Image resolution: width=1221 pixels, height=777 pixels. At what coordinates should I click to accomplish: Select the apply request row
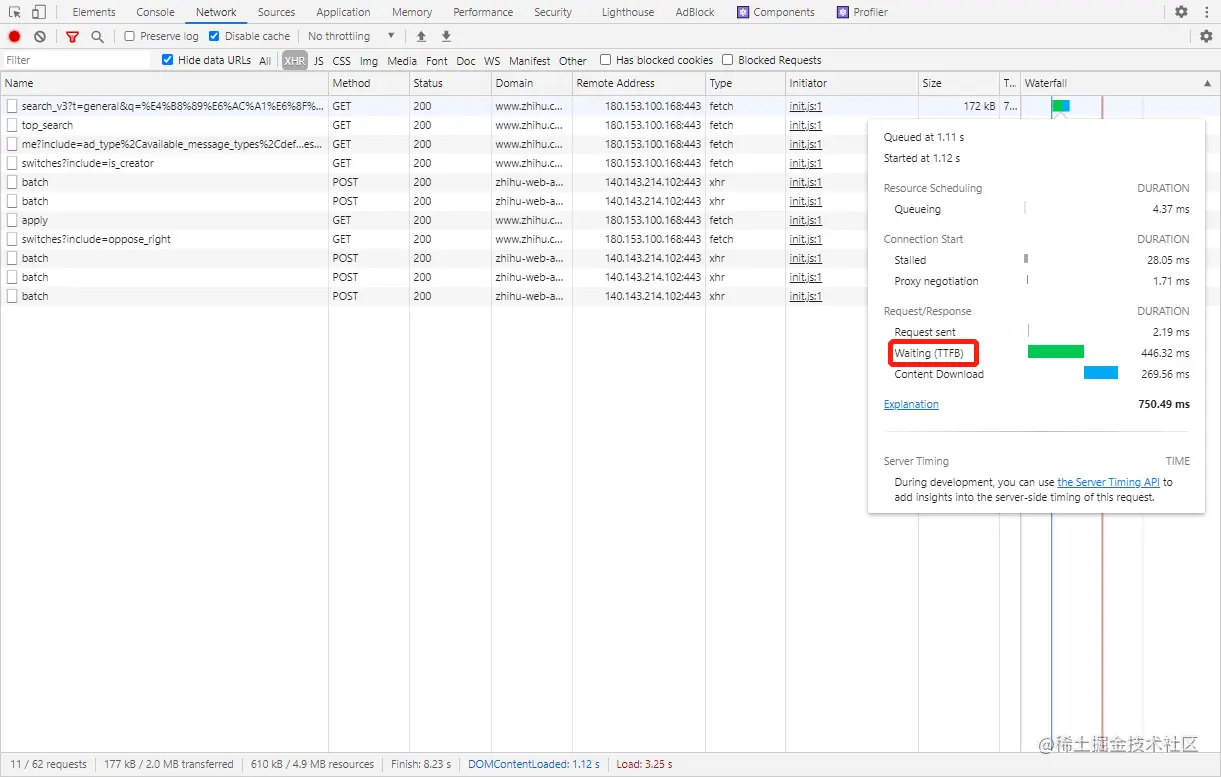tap(434, 220)
